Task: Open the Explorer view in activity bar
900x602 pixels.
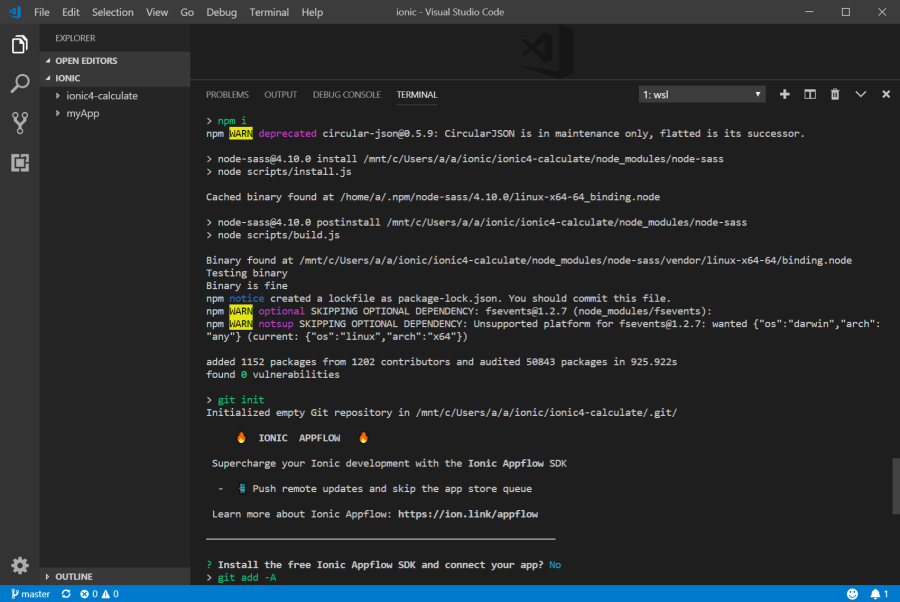Action: 19,45
